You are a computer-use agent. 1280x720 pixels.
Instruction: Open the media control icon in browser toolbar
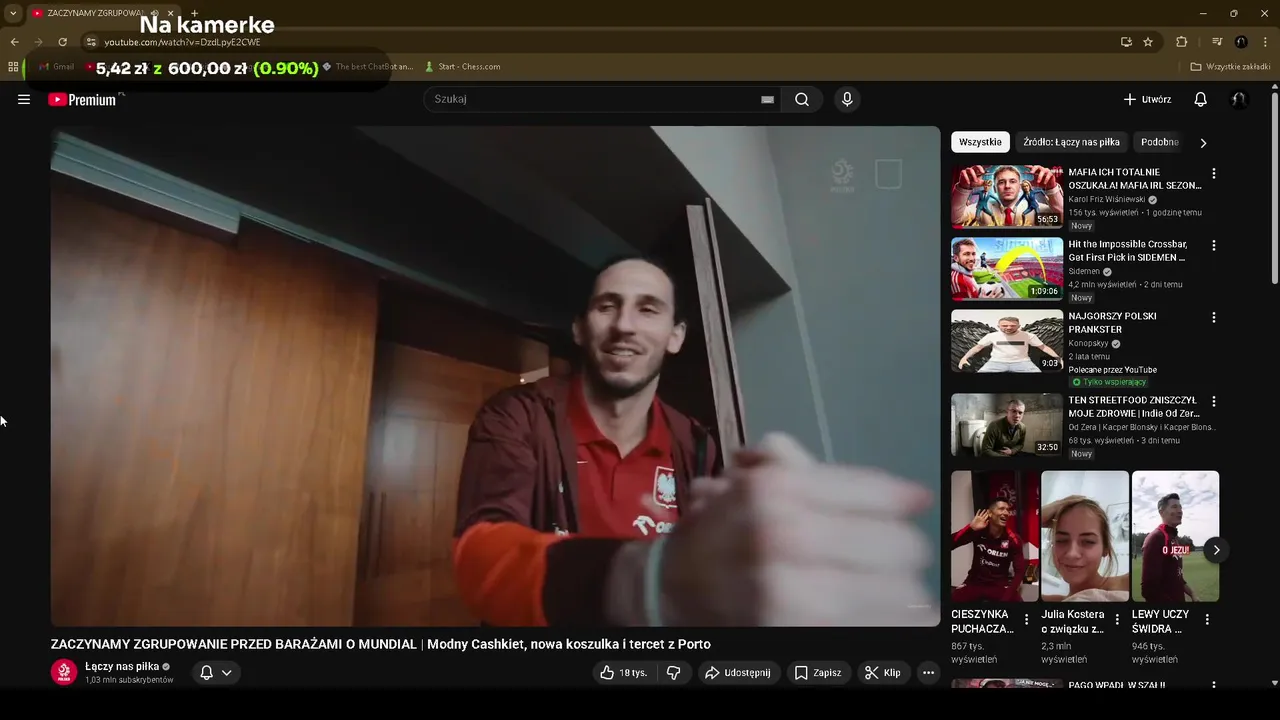tap(1217, 42)
